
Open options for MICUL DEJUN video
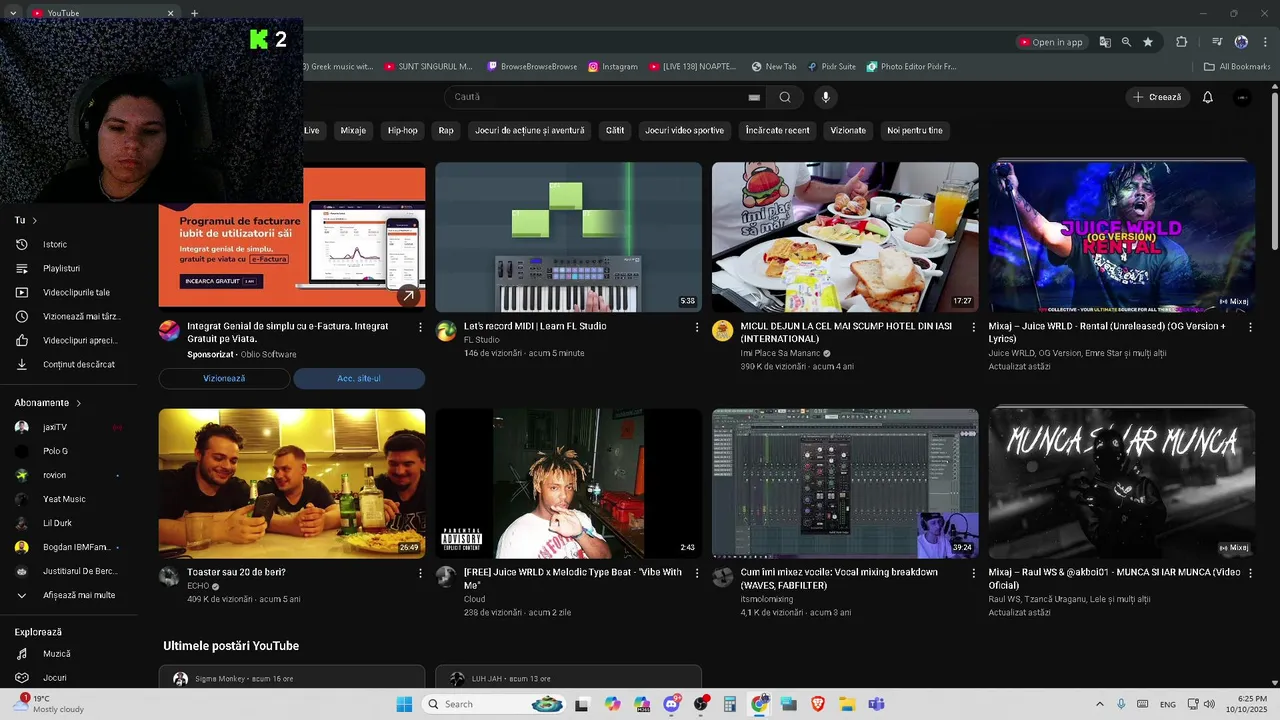pyautogui.click(x=974, y=327)
